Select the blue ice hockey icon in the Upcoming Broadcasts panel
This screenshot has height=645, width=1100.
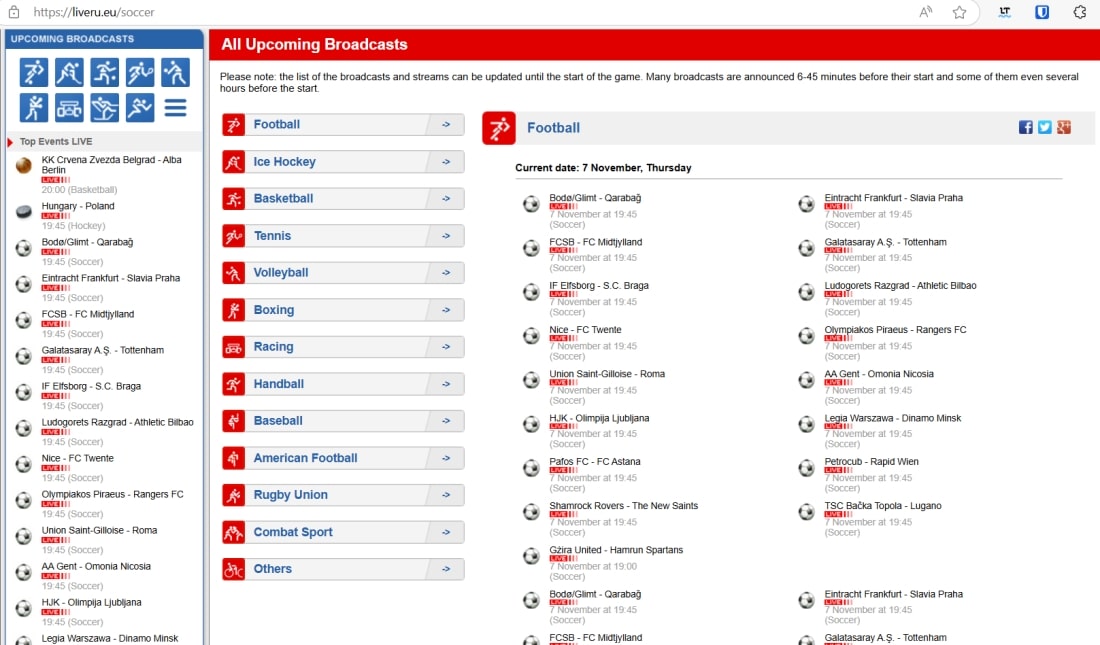tap(69, 72)
